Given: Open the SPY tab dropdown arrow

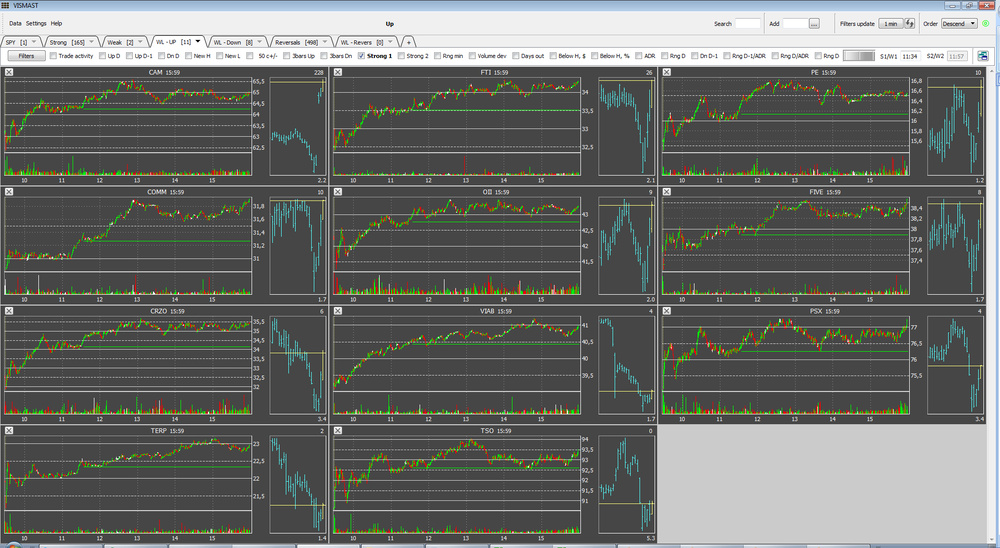Looking at the screenshot, I should point(34,42).
